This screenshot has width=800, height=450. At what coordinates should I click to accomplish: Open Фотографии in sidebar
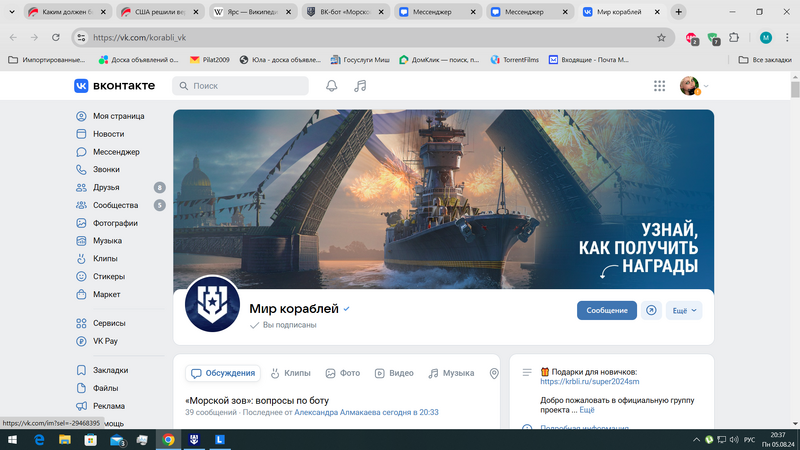[x=115, y=223]
